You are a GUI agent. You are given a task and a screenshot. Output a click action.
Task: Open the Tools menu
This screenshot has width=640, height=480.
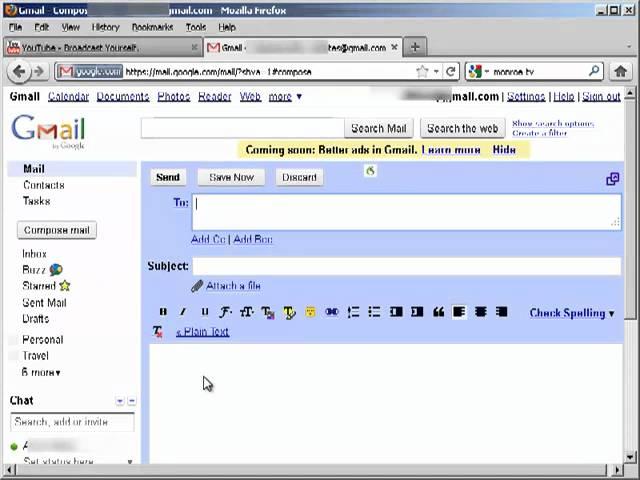(196, 27)
